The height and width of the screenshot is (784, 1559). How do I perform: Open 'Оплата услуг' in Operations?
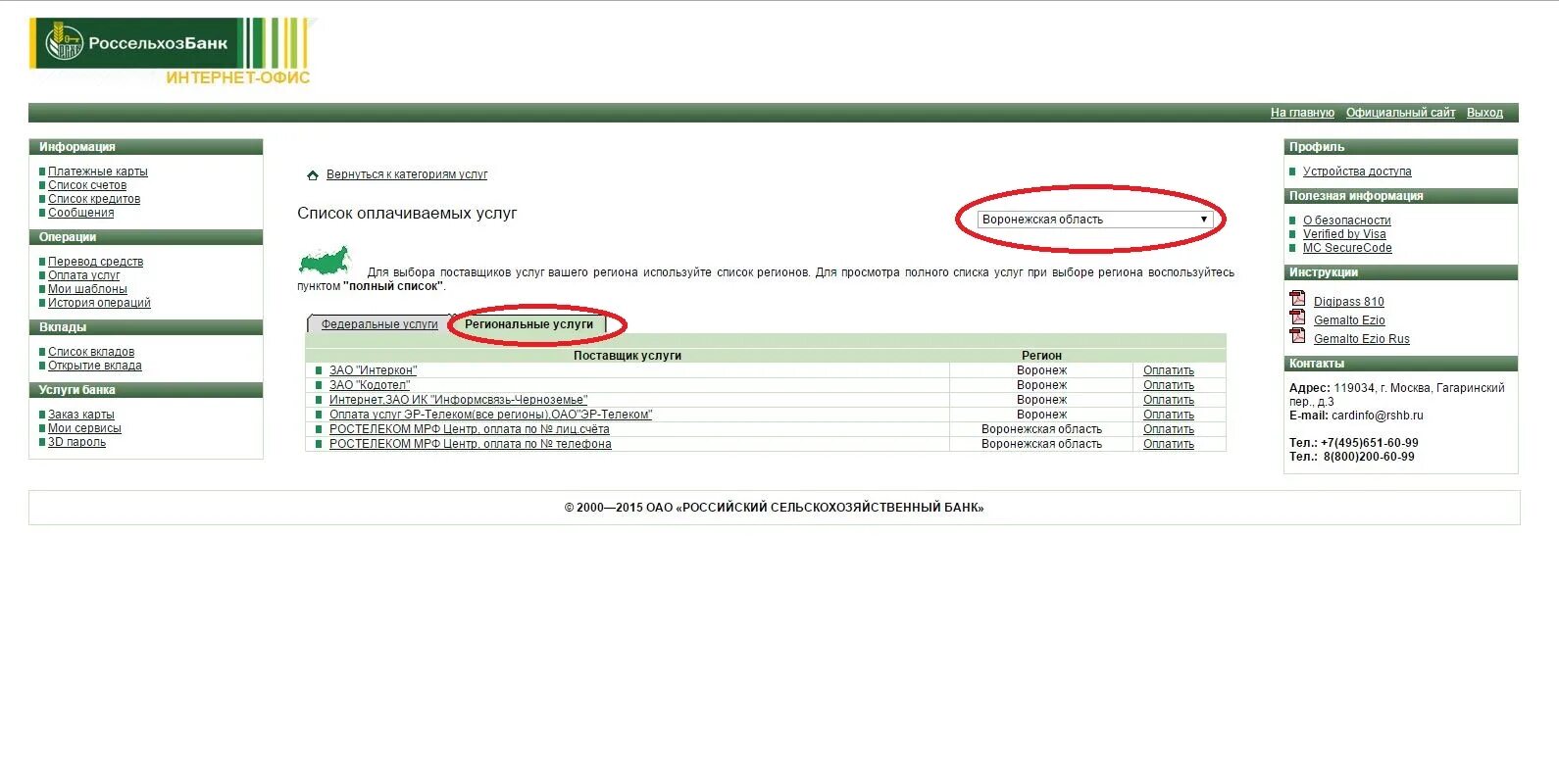click(x=84, y=275)
